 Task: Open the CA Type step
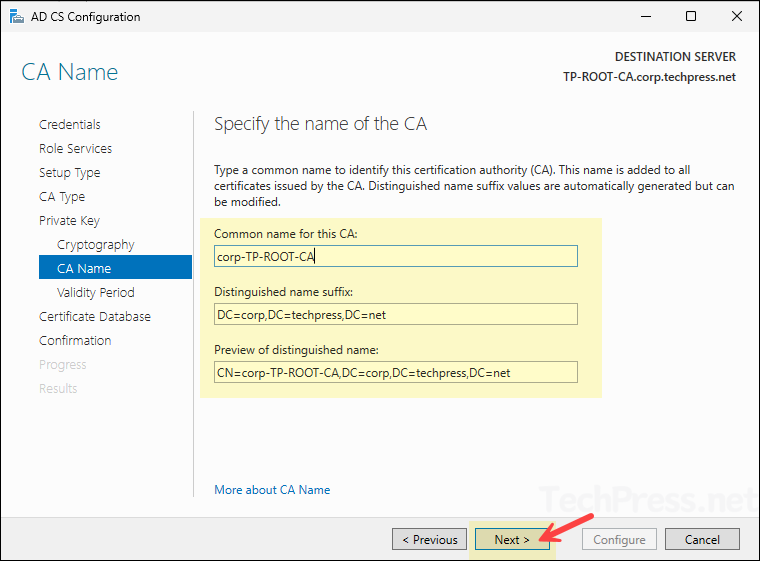[62, 196]
